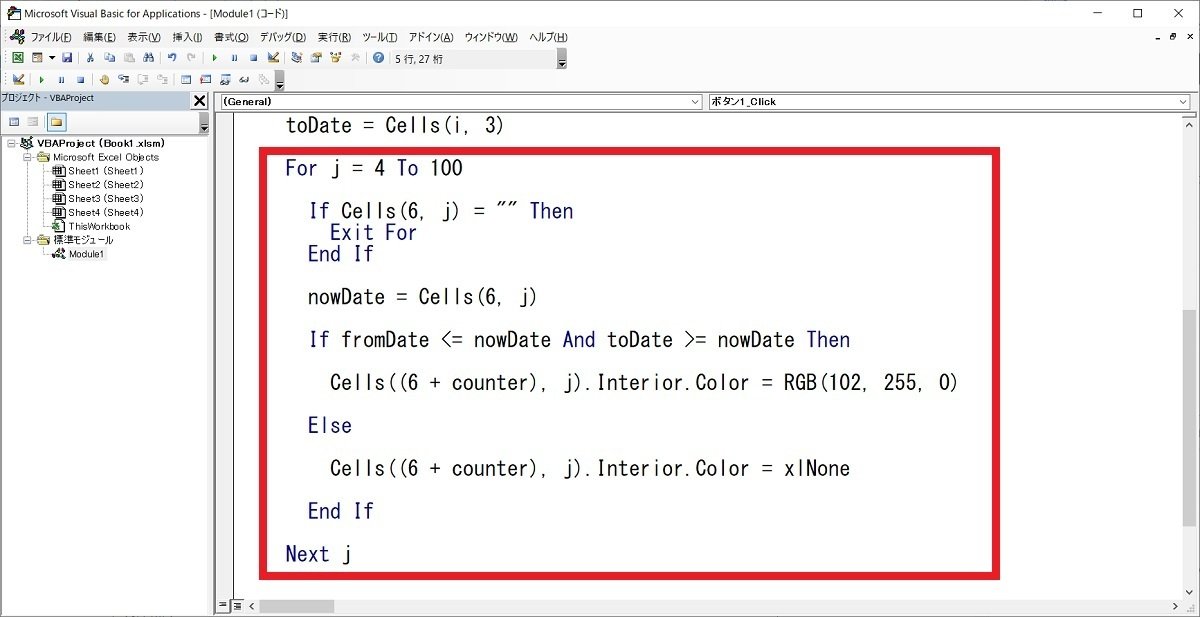1200x617 pixels.
Task: Open Project Explorer from the standard toolbar
Action: (x=296, y=58)
